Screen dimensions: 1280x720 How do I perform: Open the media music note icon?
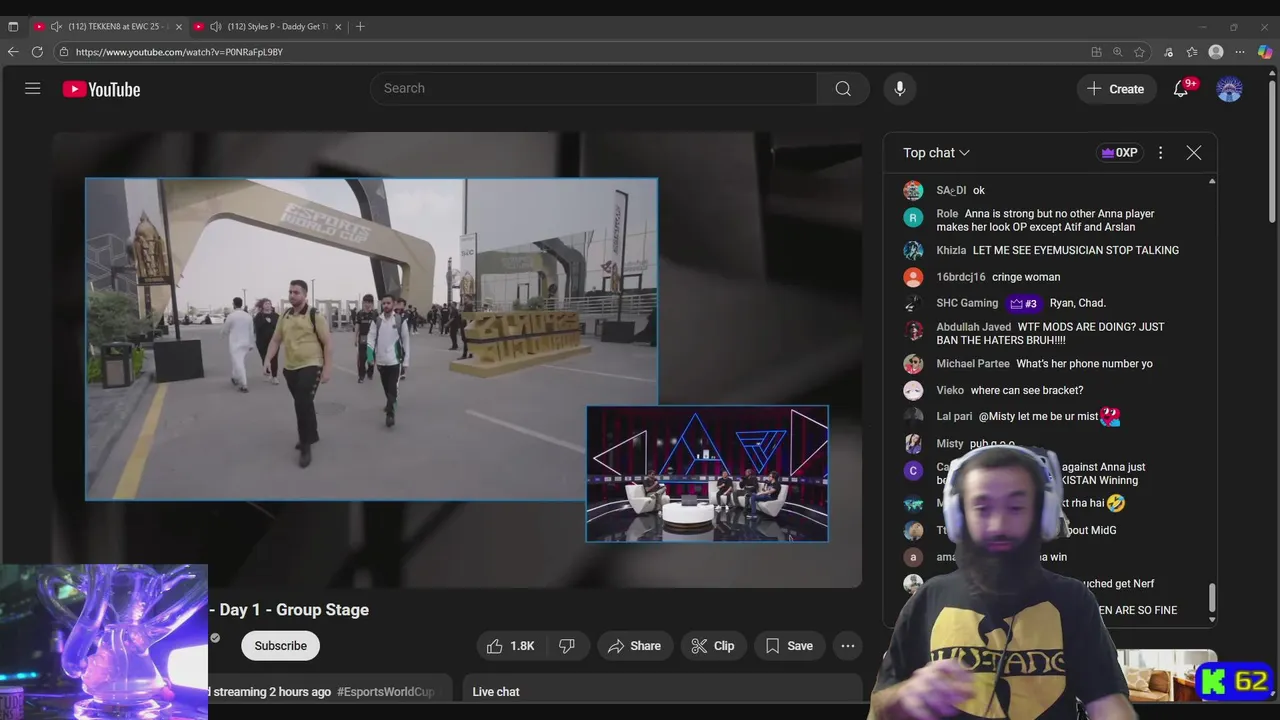(1168, 52)
